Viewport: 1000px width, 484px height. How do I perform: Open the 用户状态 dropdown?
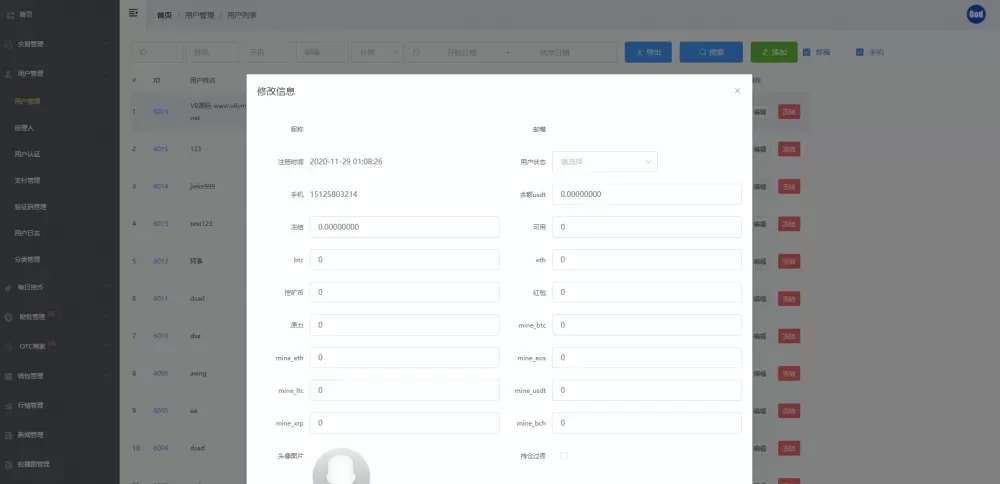pyautogui.click(x=606, y=161)
